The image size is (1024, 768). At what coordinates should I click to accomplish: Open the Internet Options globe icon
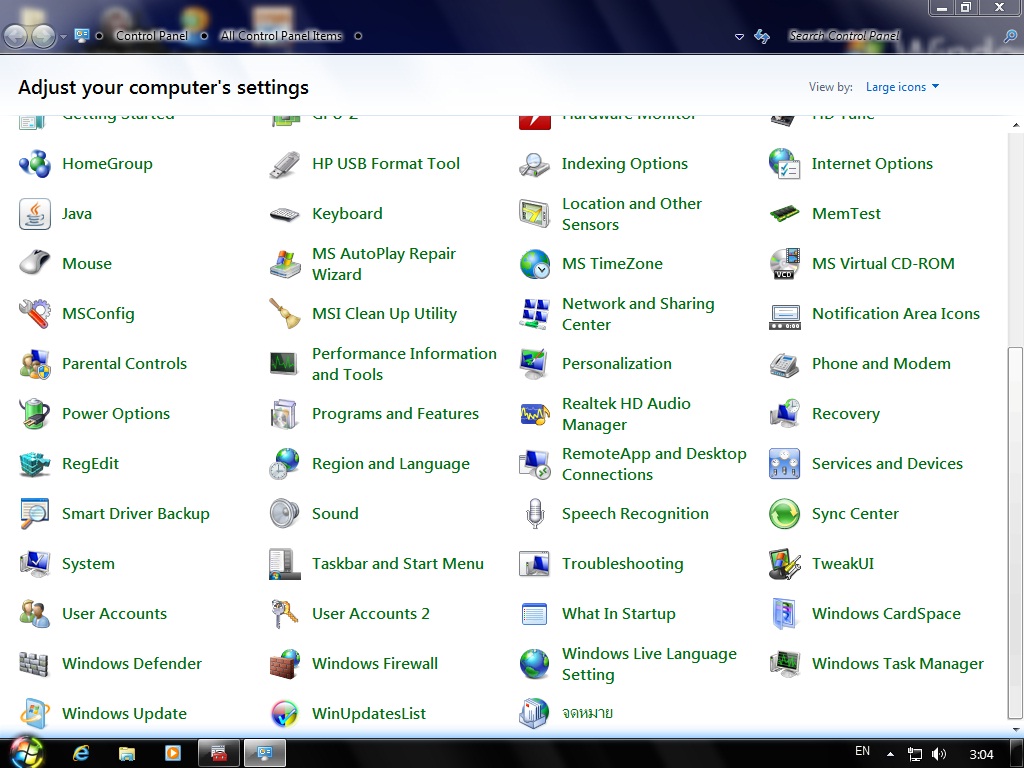(784, 164)
